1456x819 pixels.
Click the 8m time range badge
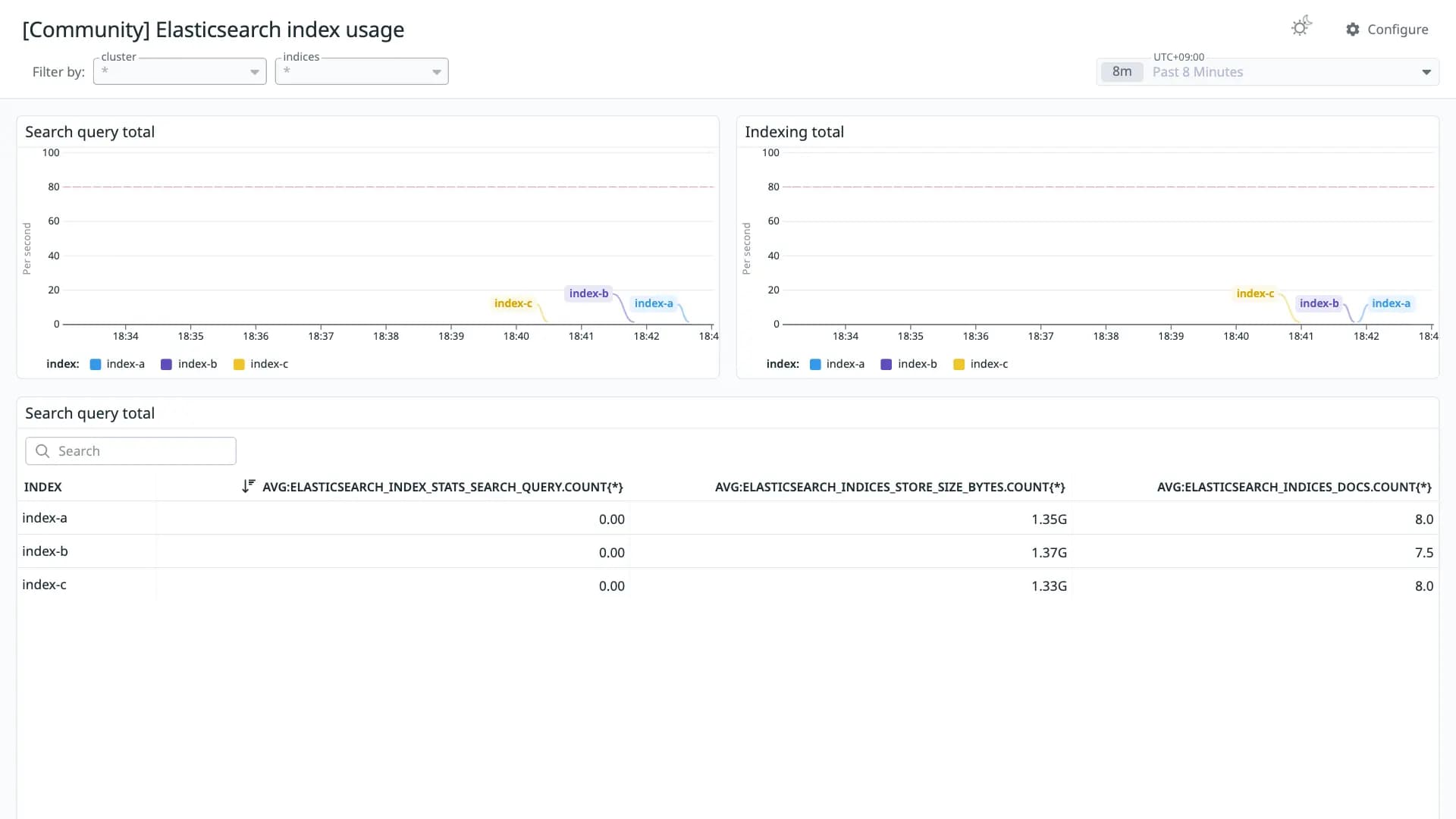tap(1122, 72)
